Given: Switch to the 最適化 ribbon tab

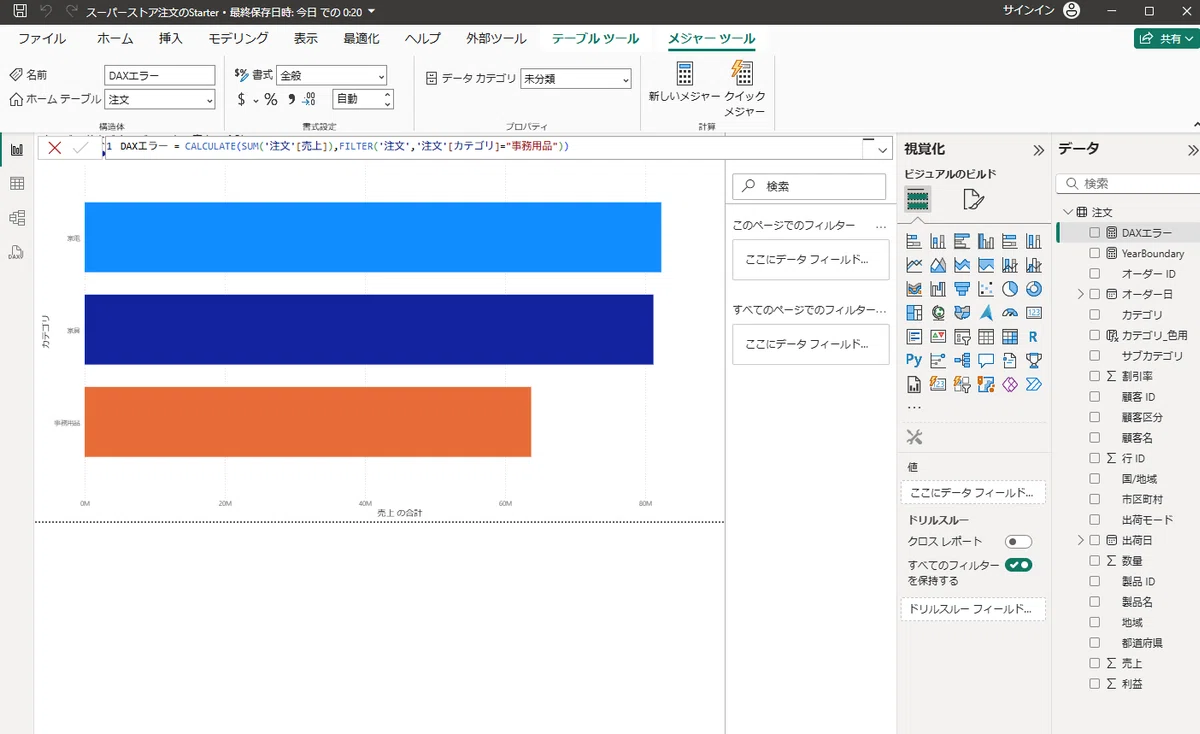Looking at the screenshot, I should click(x=361, y=39).
